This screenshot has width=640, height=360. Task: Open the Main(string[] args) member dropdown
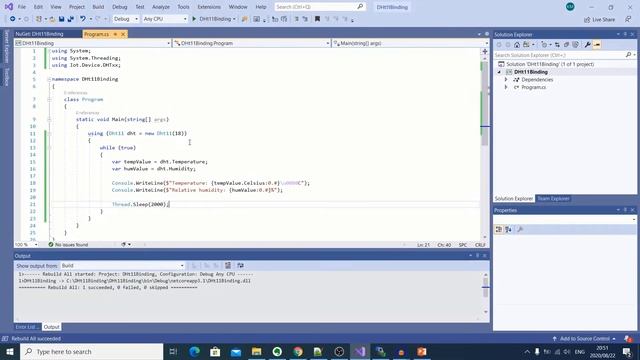coord(411,43)
